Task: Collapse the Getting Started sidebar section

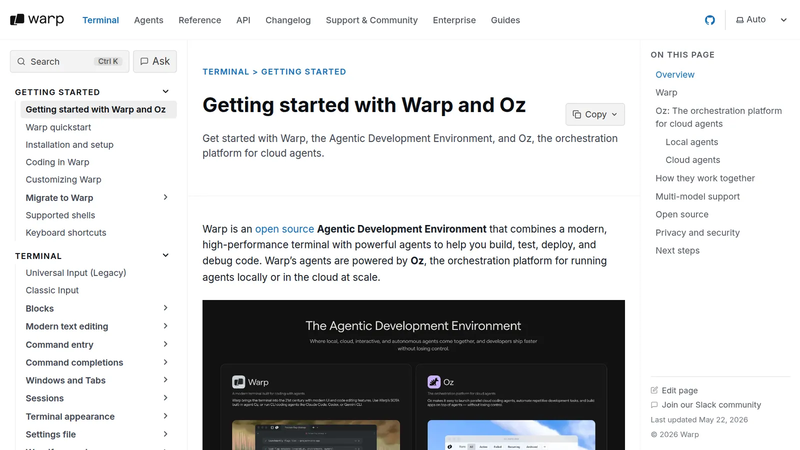Action: pyautogui.click(x=165, y=91)
